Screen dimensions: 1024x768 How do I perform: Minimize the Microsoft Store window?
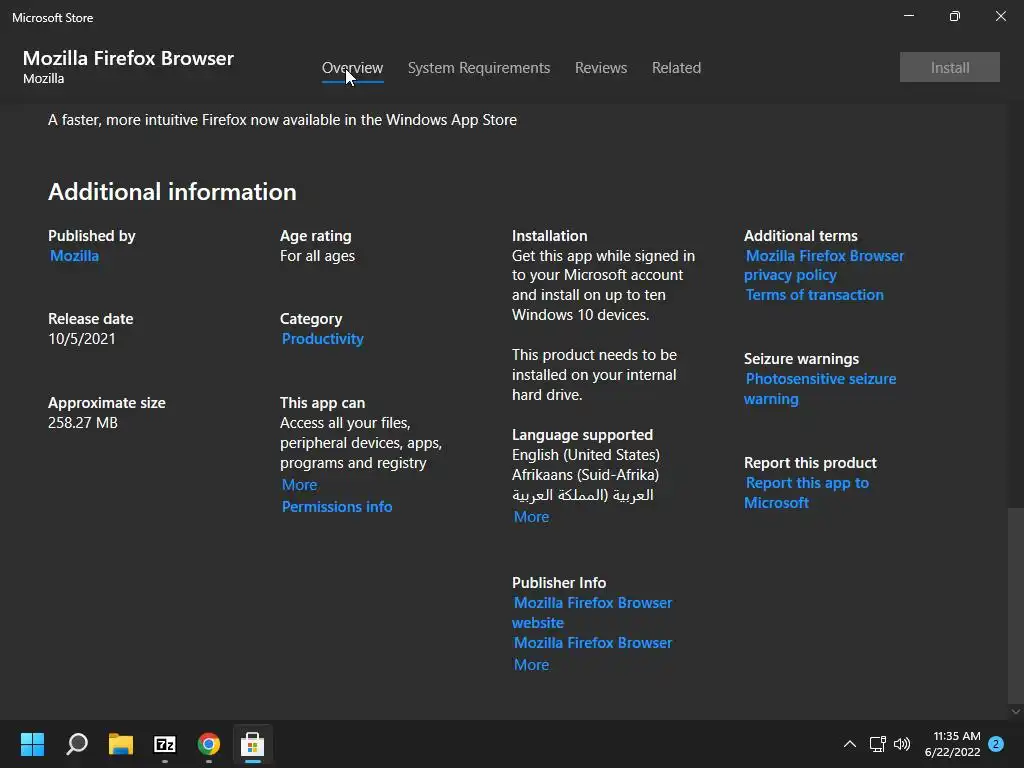pos(908,16)
